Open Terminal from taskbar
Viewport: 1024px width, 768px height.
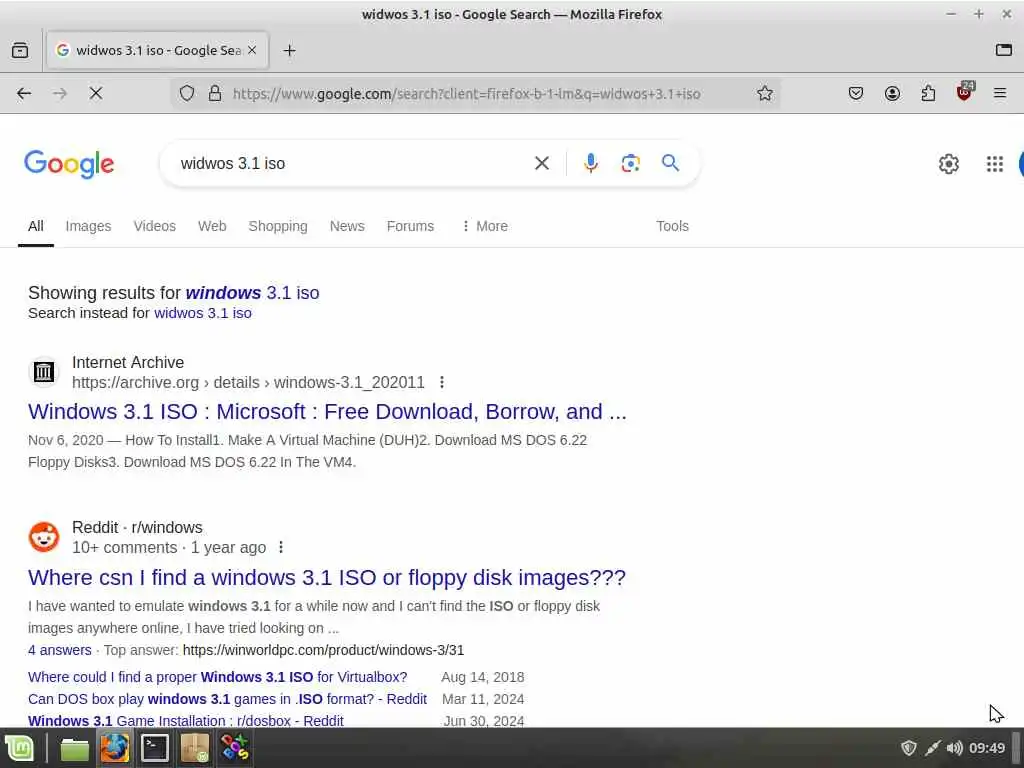(x=155, y=748)
